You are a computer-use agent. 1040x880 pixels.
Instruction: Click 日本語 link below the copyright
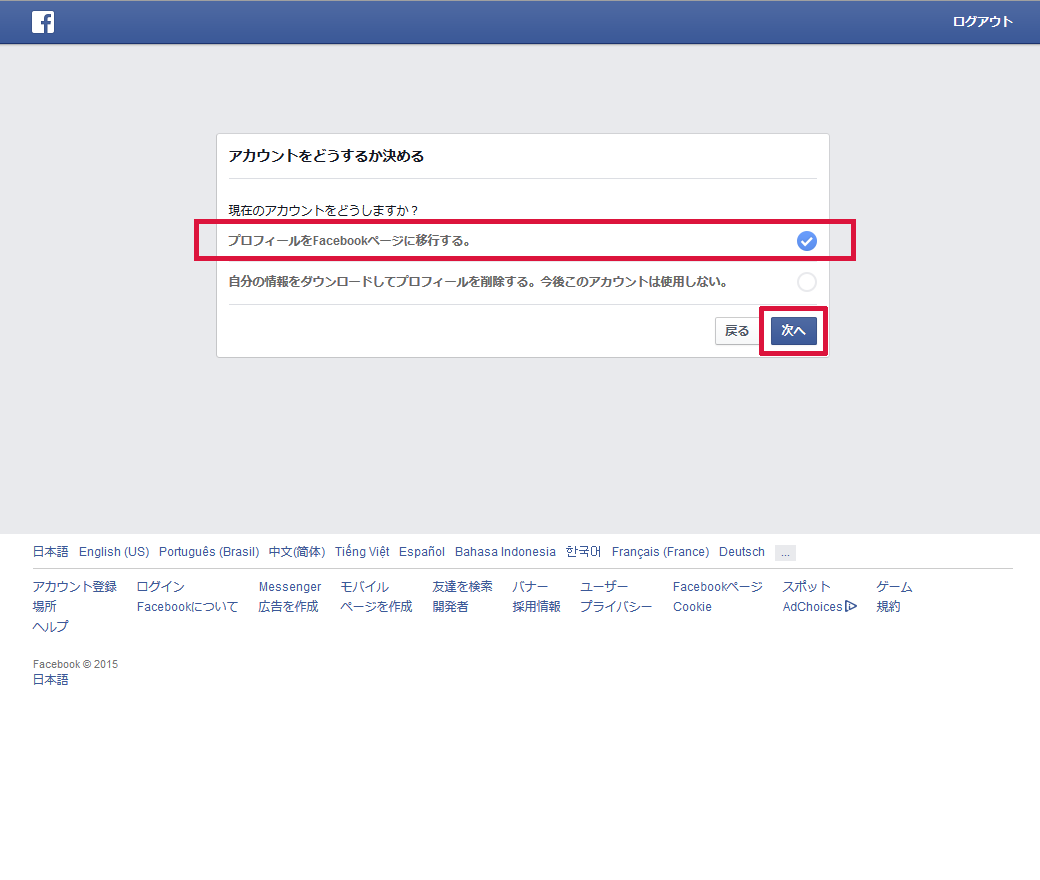pyautogui.click(x=50, y=680)
